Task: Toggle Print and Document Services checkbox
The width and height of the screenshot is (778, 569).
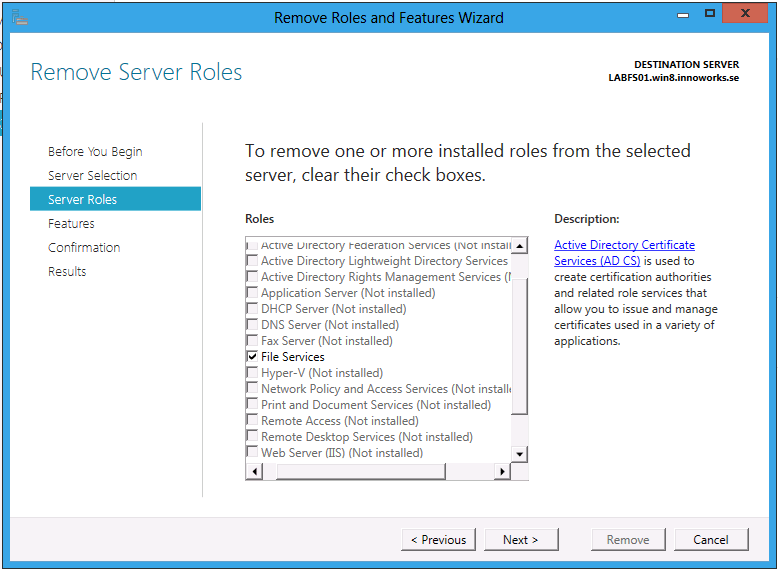Action: point(252,405)
